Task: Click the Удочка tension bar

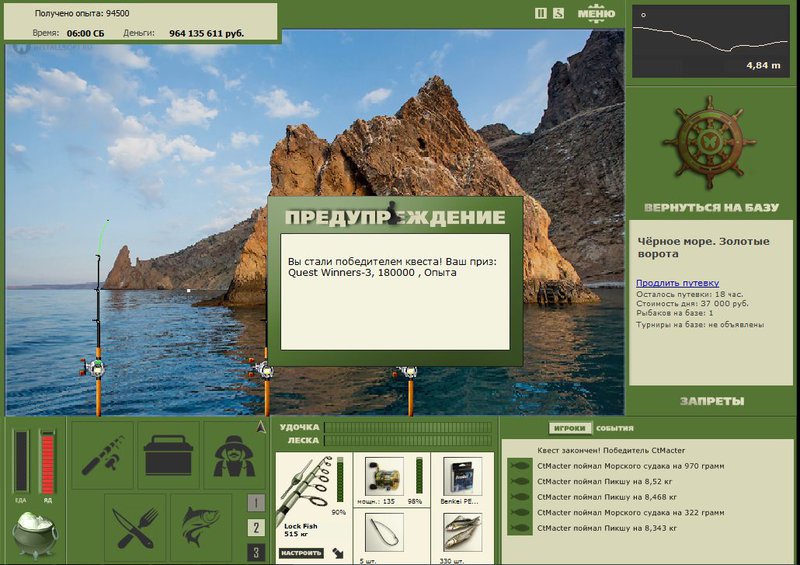Action: (x=408, y=427)
